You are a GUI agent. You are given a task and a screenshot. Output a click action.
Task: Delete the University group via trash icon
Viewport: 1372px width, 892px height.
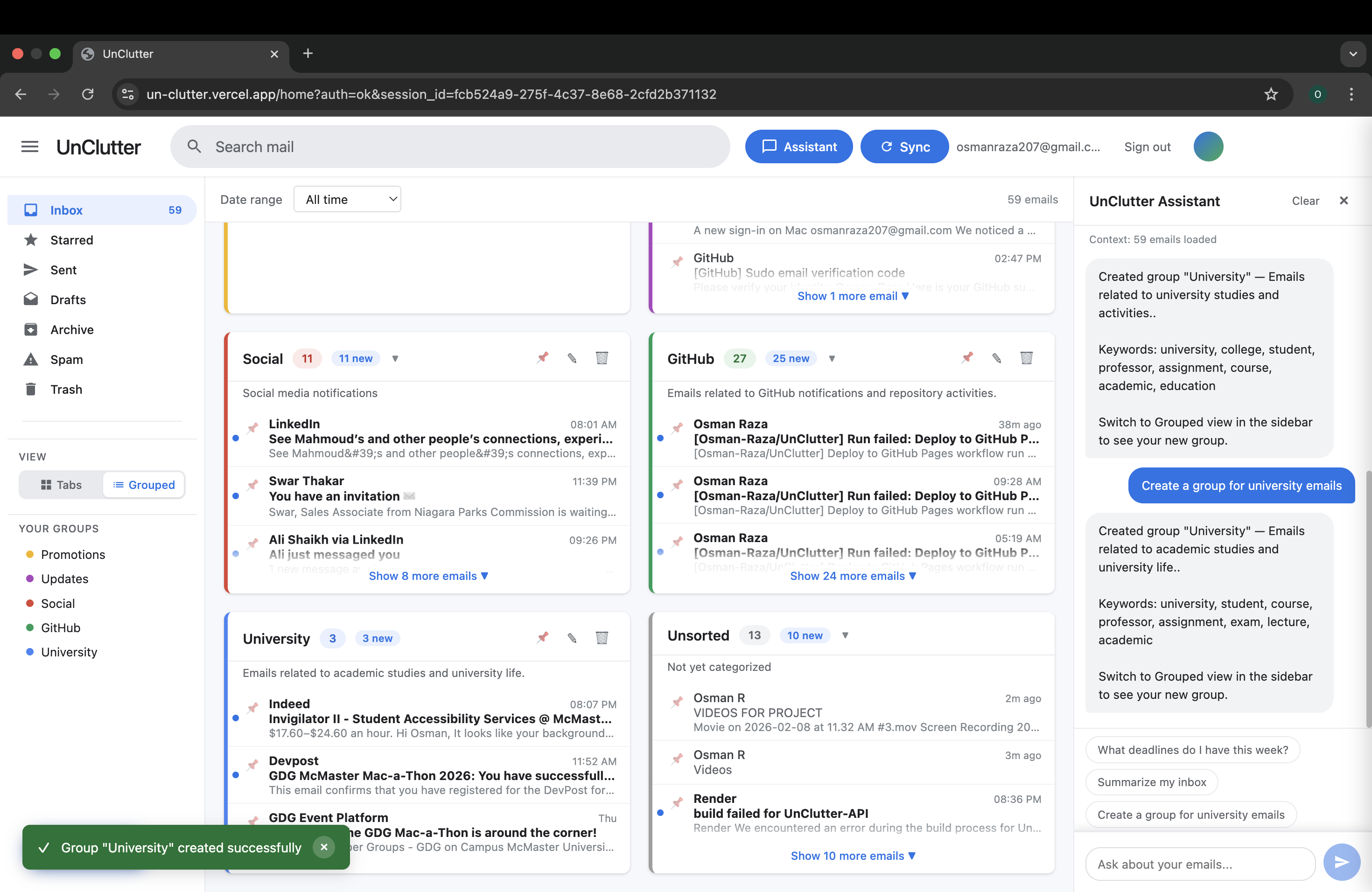pyautogui.click(x=602, y=637)
